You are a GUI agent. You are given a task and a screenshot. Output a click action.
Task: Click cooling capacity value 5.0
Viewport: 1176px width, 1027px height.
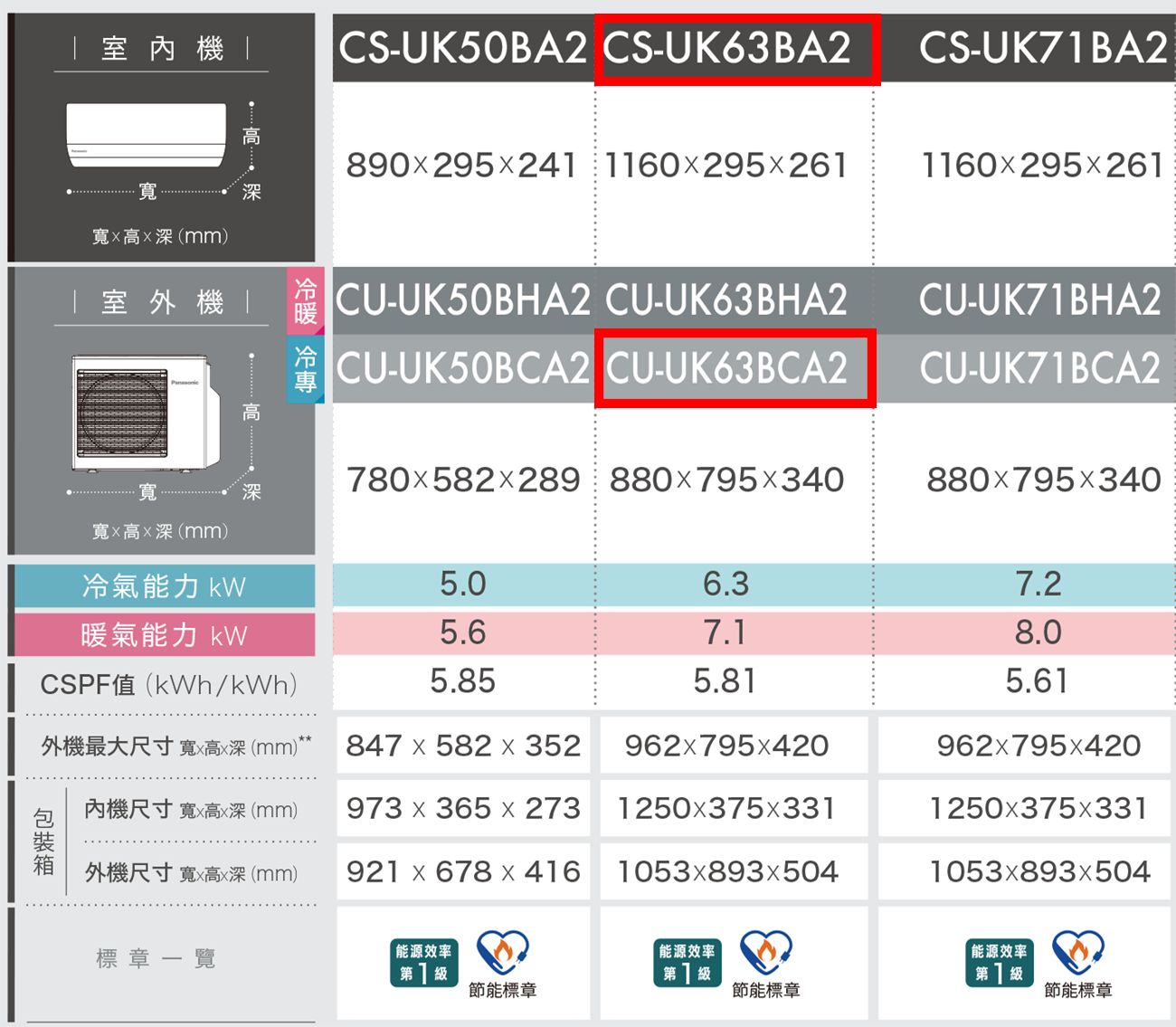tap(463, 585)
